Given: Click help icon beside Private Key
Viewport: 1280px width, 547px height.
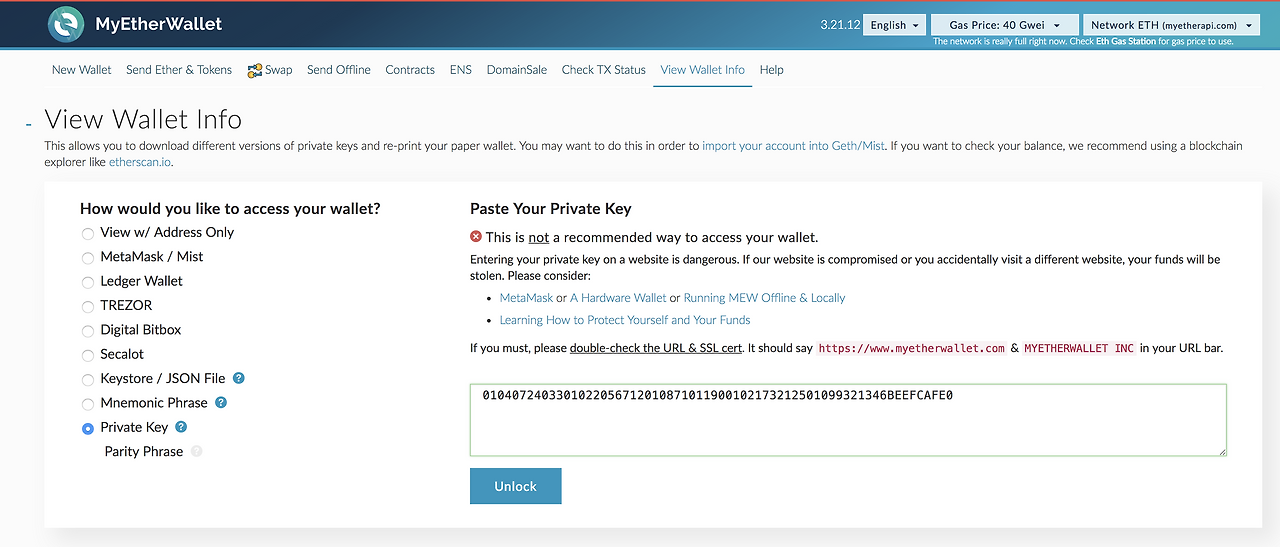Looking at the screenshot, I should tap(181, 427).
